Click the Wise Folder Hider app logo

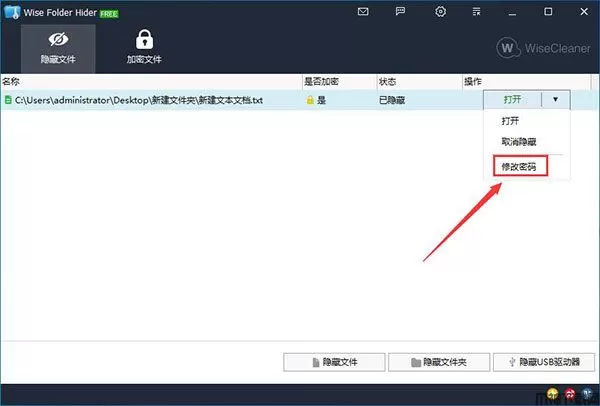[x=12, y=12]
